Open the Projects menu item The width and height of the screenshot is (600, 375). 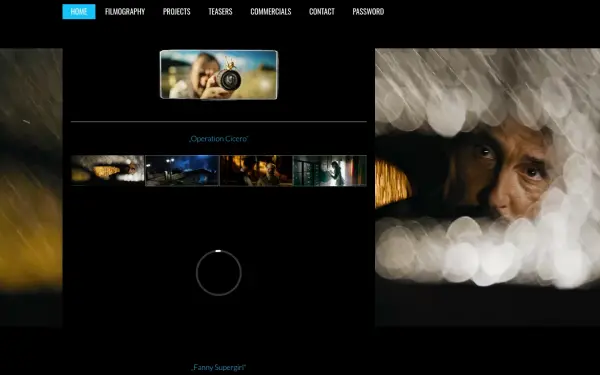[x=176, y=11]
